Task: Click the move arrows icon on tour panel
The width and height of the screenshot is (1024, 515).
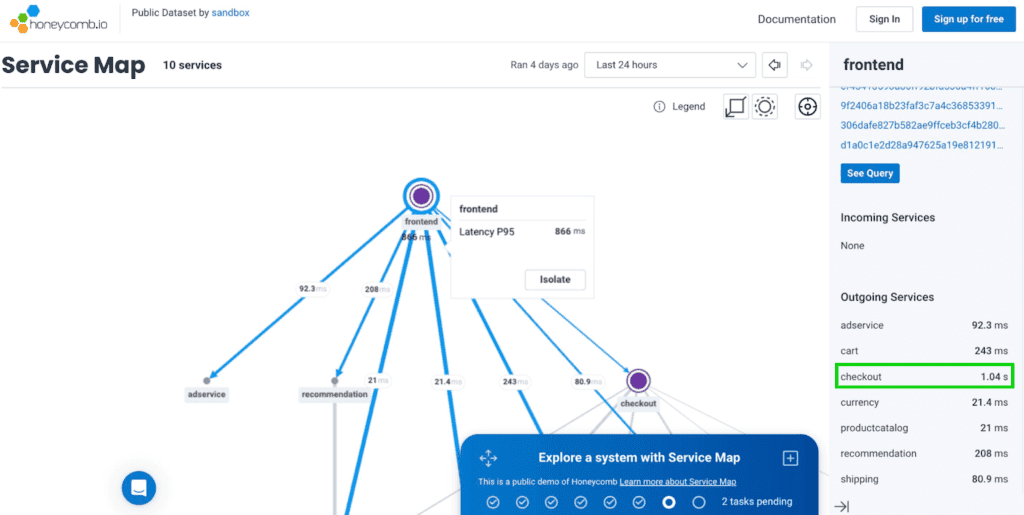Action: click(488, 458)
